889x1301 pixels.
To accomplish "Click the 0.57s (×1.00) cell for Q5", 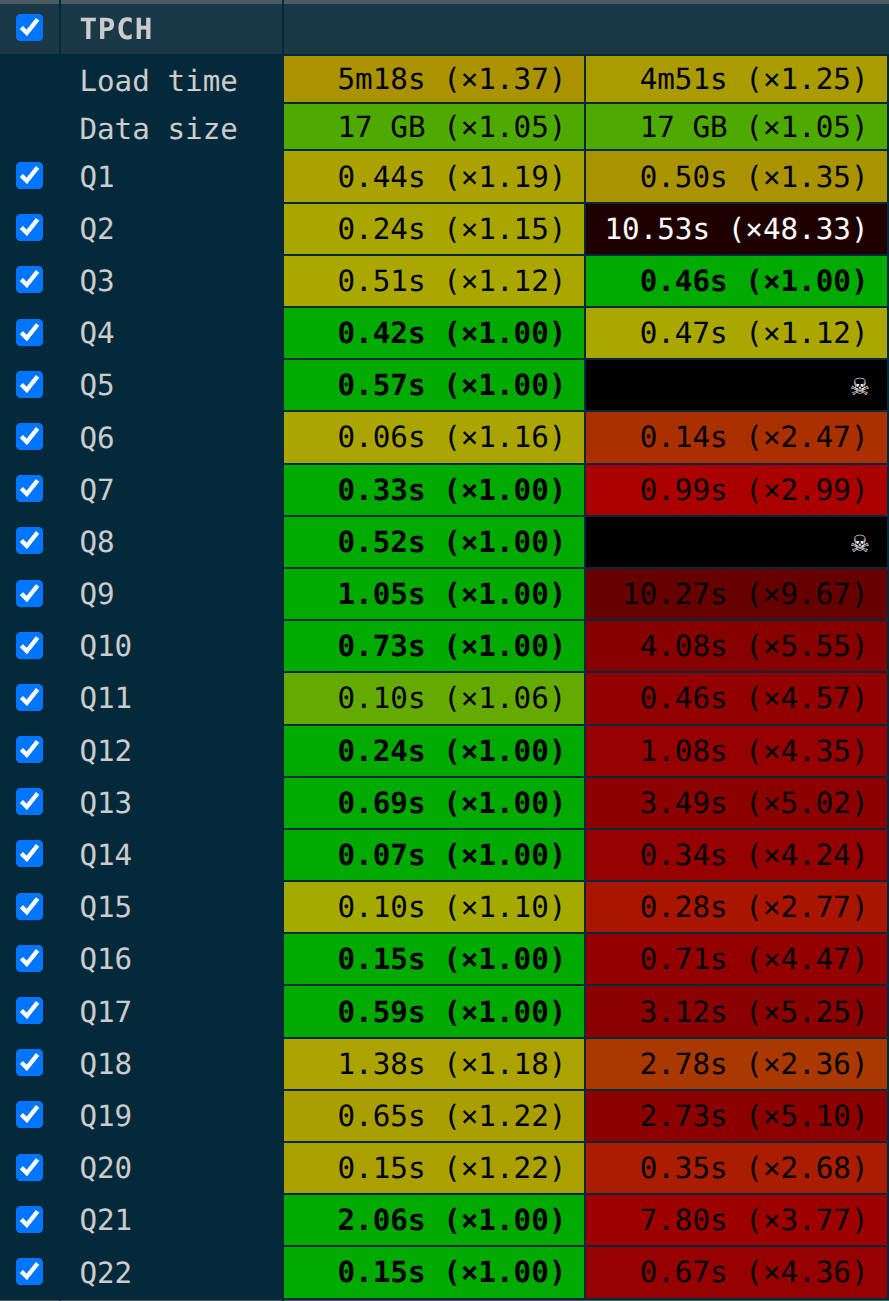I will pos(434,385).
